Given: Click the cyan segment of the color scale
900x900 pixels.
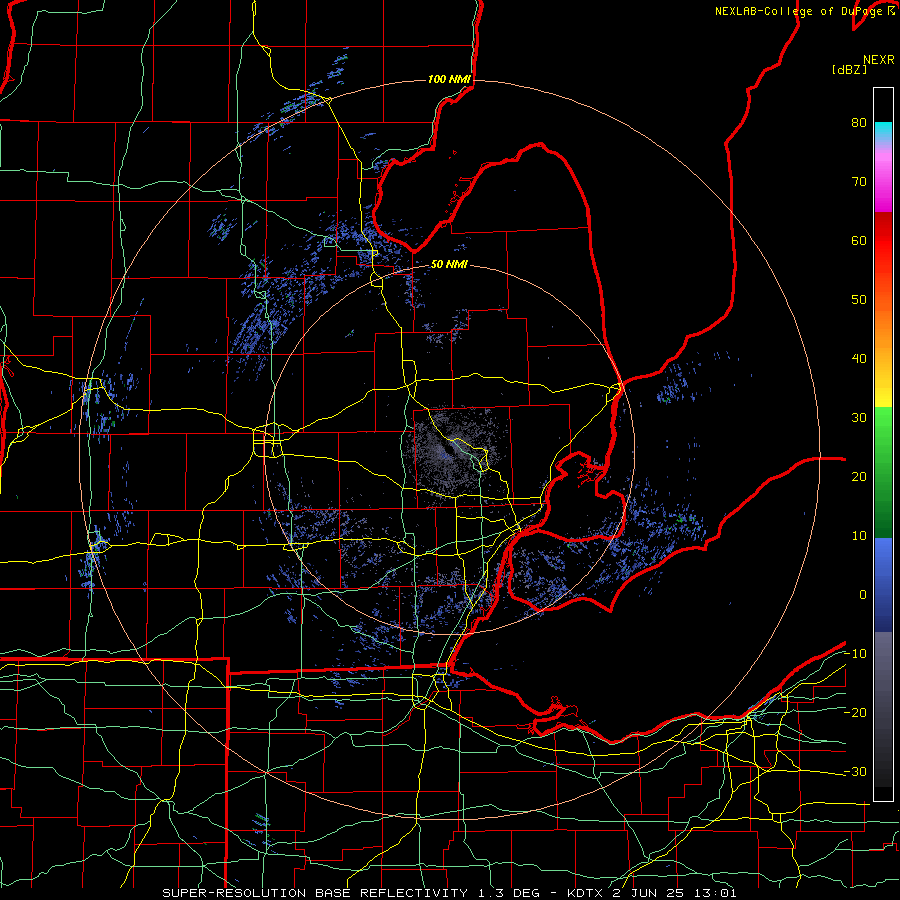Looking at the screenshot, I should coord(883,131).
